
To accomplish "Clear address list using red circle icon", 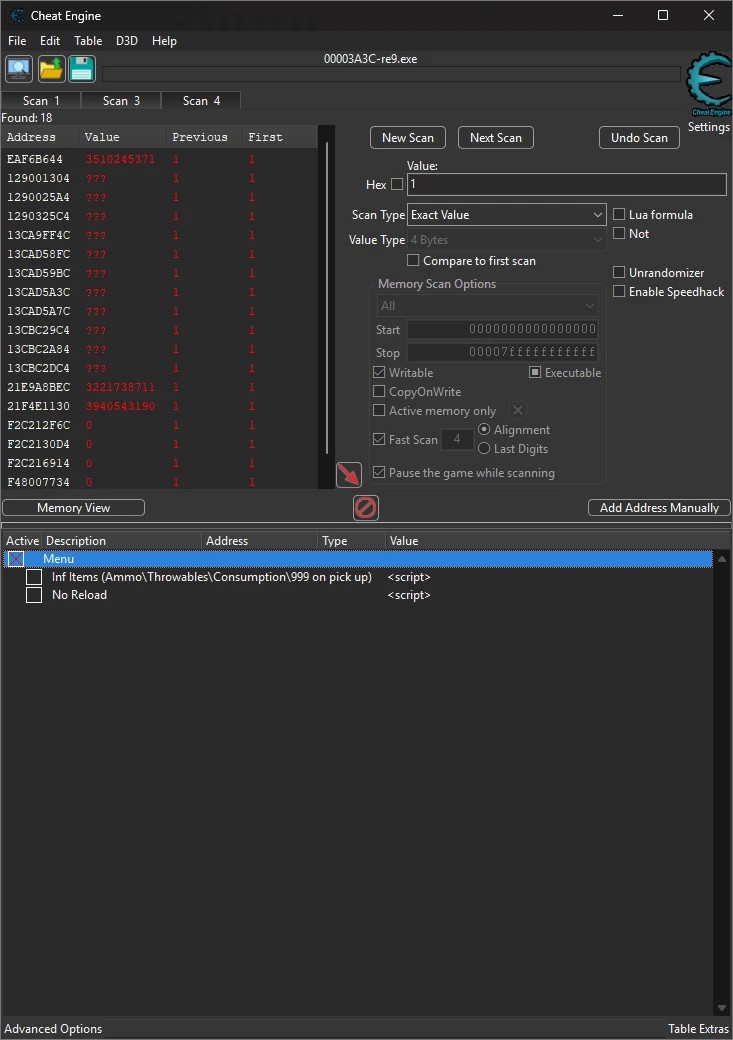I will tap(366, 508).
